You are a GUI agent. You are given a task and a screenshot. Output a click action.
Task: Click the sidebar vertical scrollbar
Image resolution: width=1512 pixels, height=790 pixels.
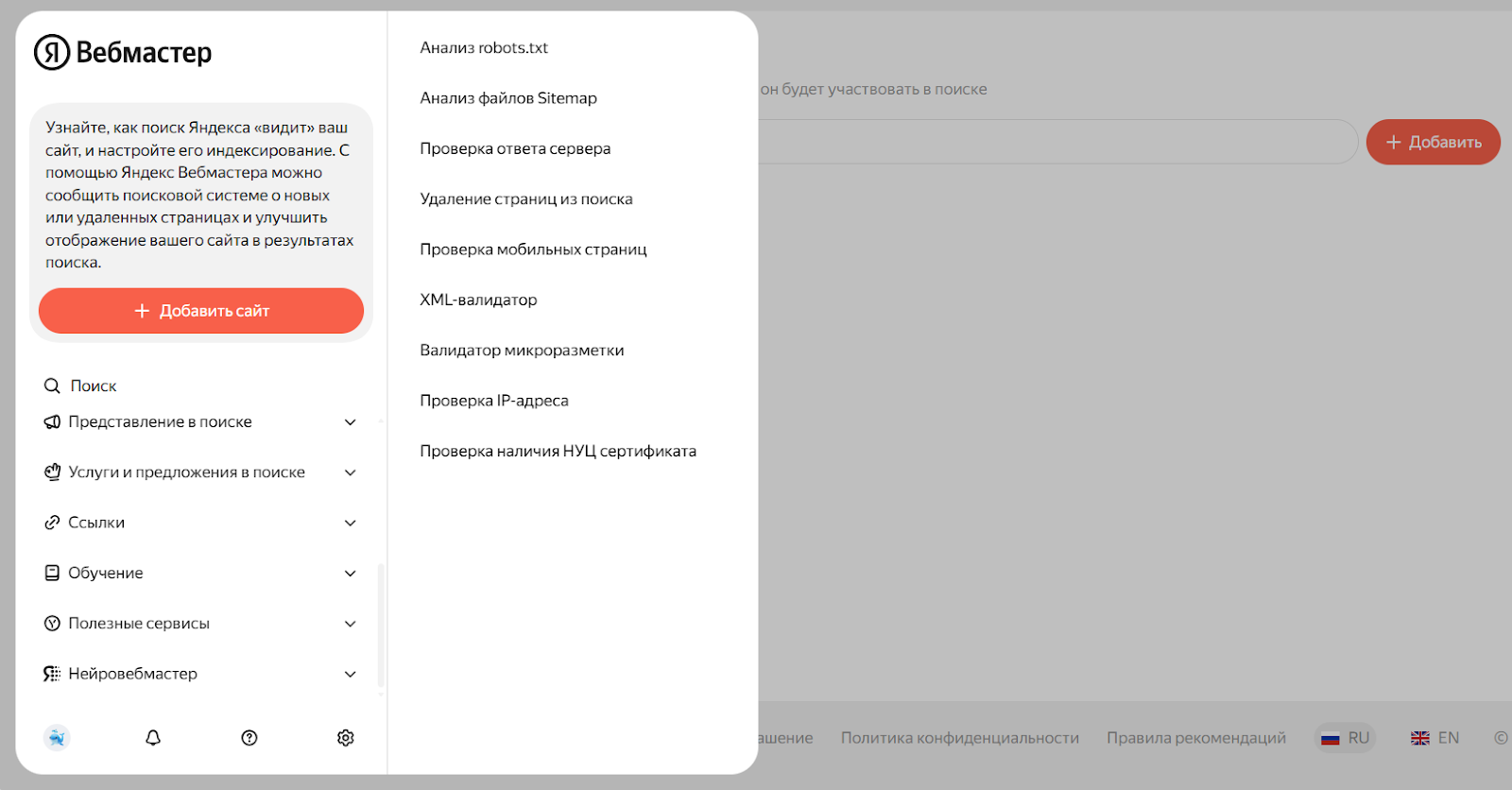(x=381, y=626)
